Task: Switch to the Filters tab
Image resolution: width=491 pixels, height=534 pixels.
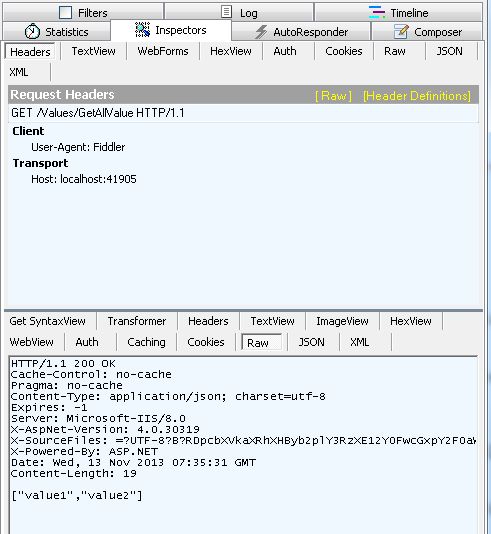Action: (x=83, y=13)
